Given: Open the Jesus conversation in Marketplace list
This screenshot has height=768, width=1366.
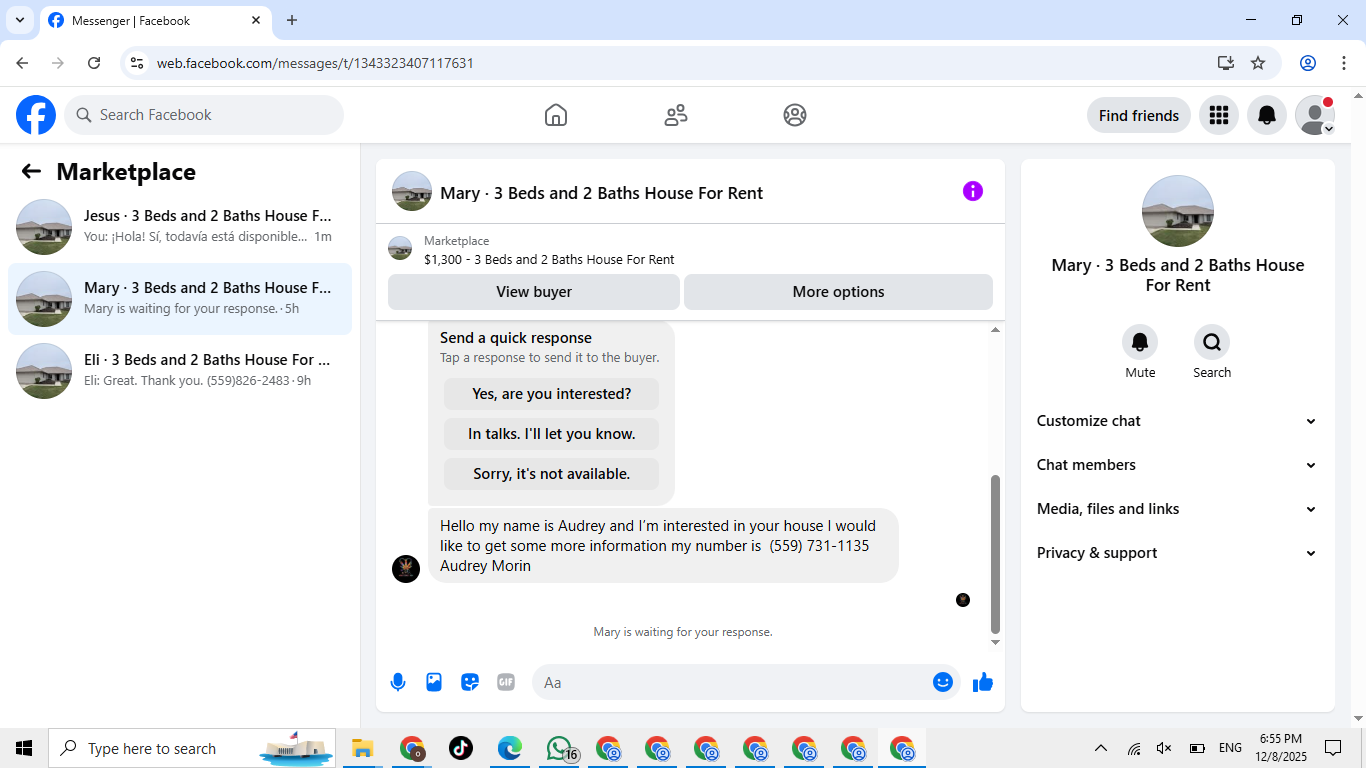Looking at the screenshot, I should (180, 227).
